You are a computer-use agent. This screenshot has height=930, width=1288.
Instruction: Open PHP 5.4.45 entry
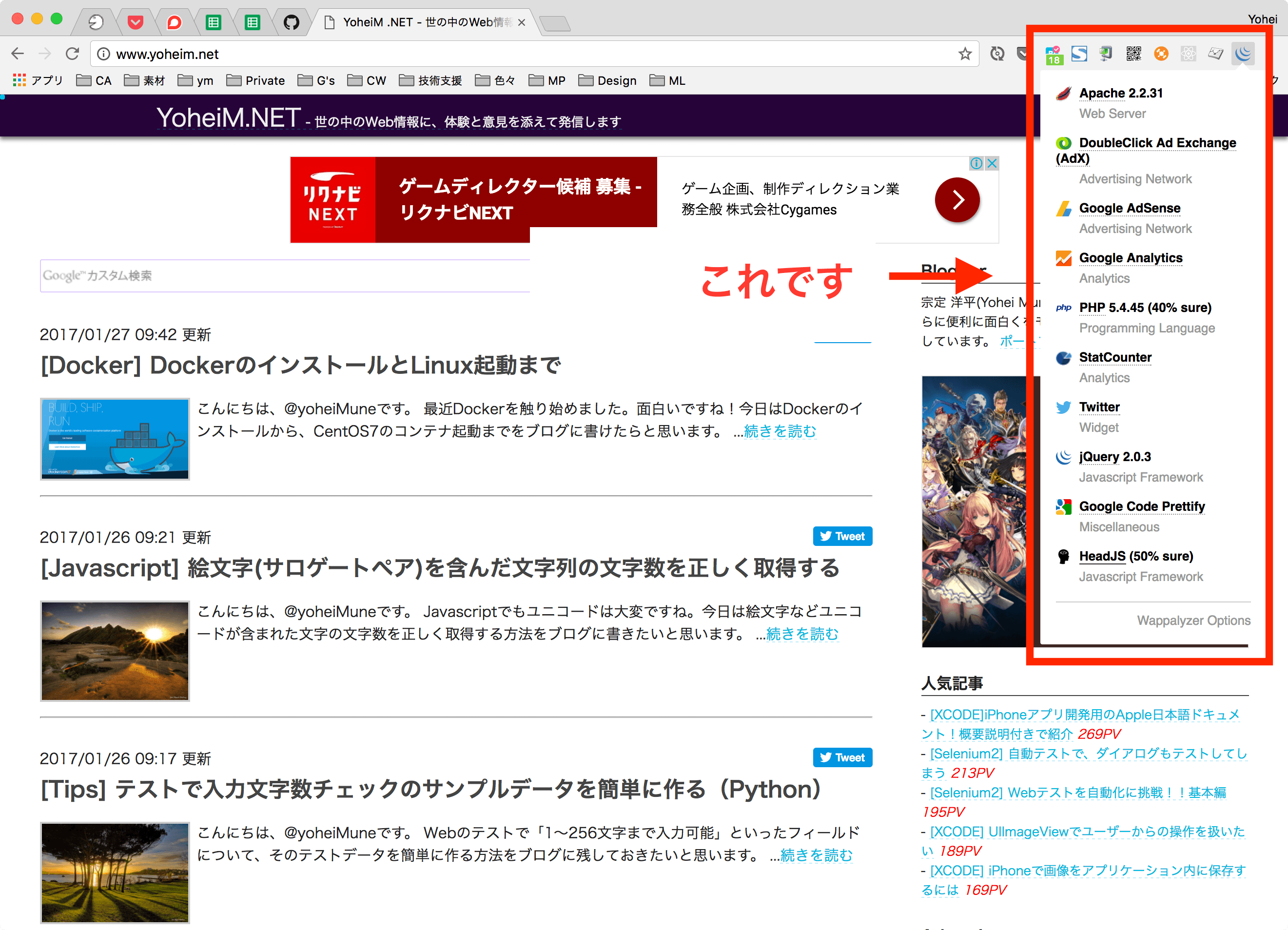pyautogui.click(x=1145, y=308)
